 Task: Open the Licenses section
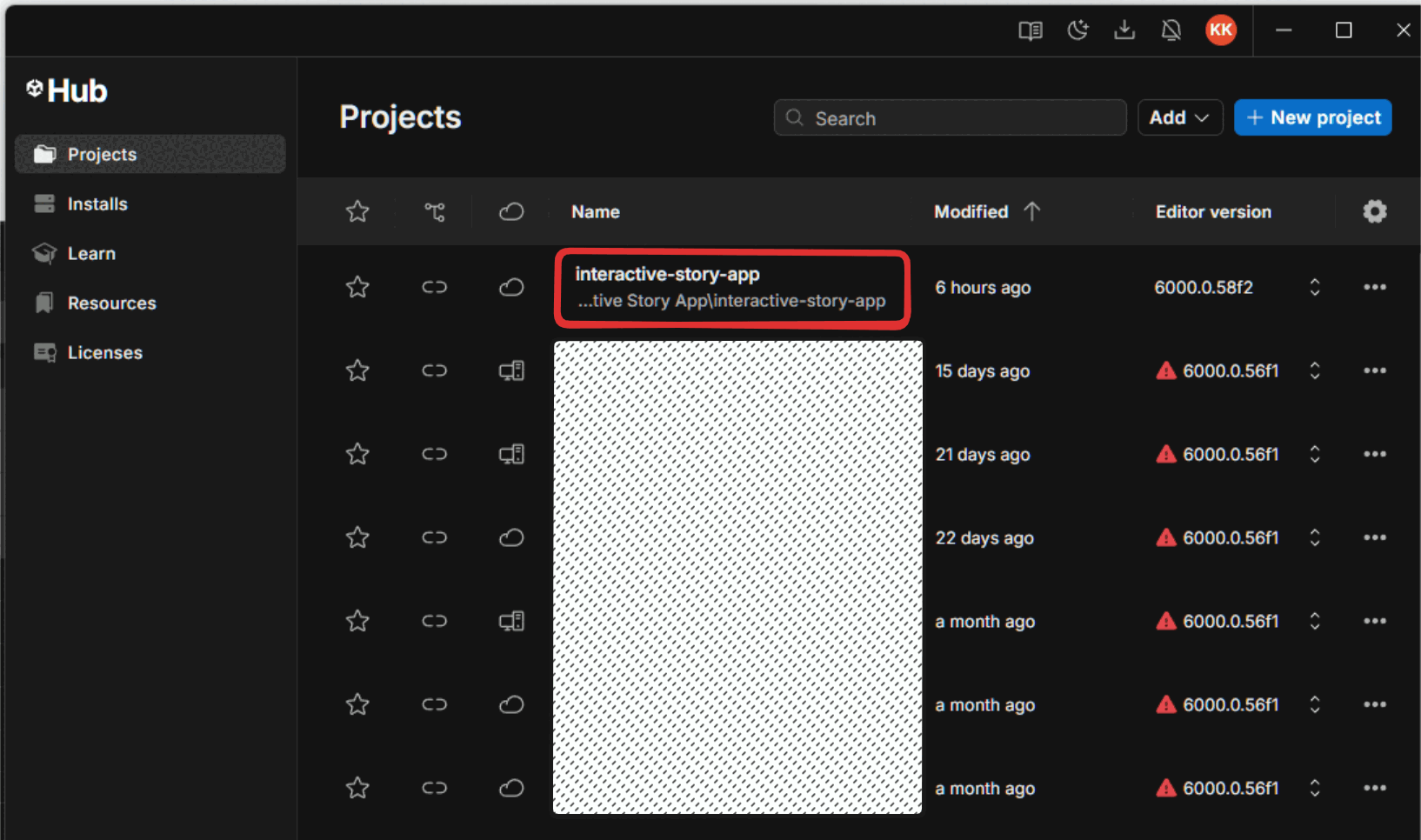tap(104, 352)
